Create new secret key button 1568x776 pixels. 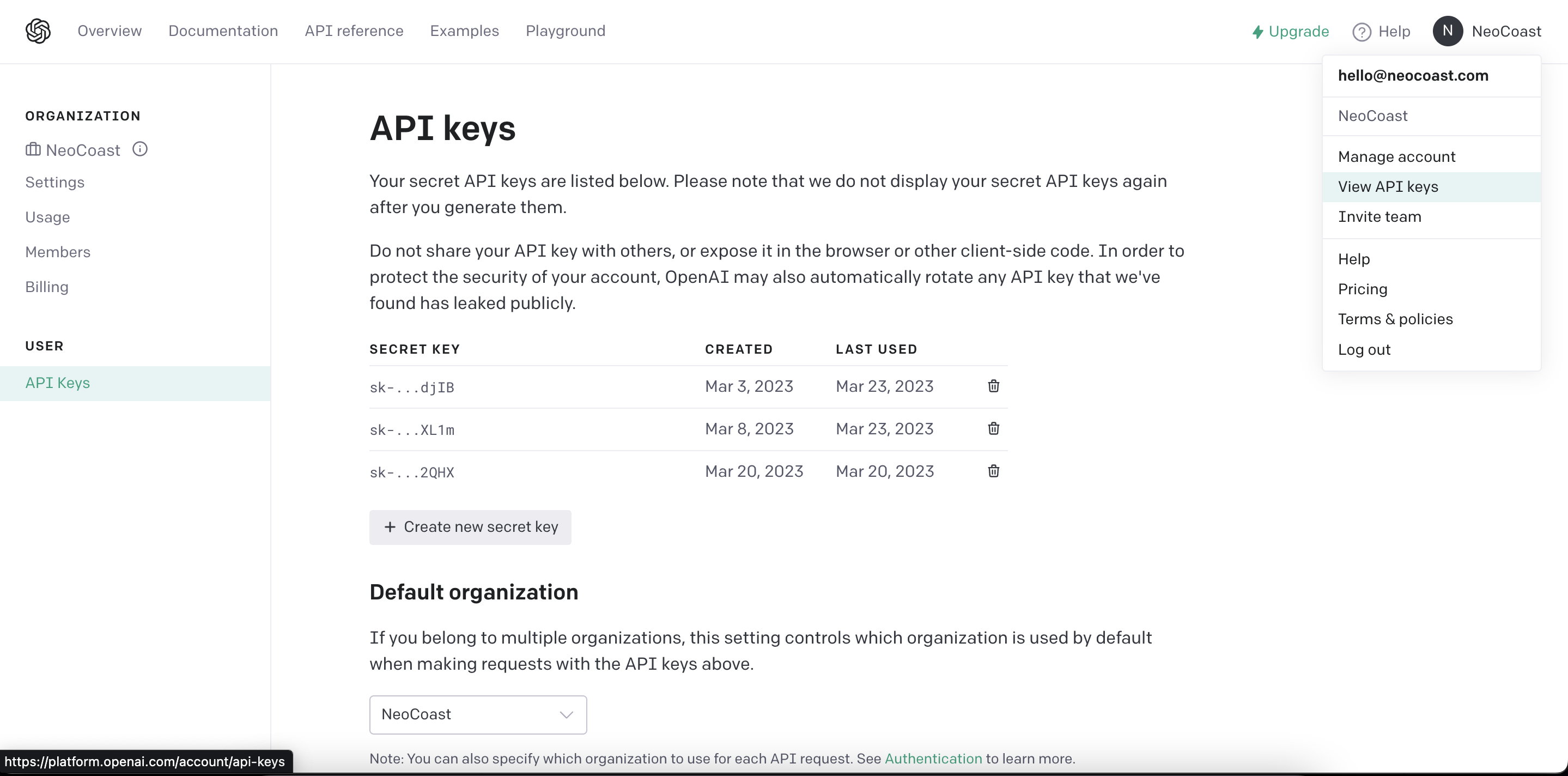[x=471, y=527]
